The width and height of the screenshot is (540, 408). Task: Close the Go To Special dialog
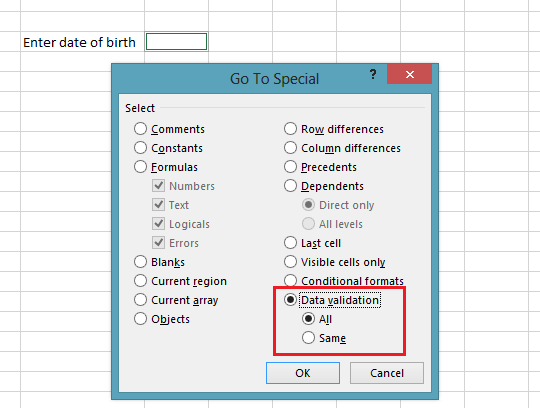click(x=409, y=74)
